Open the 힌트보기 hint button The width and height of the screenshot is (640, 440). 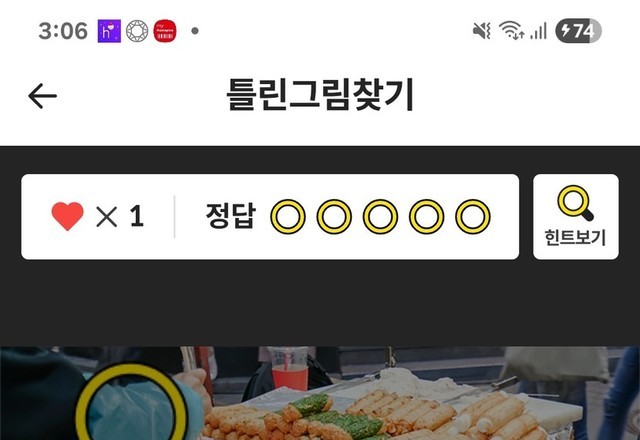coord(576,217)
